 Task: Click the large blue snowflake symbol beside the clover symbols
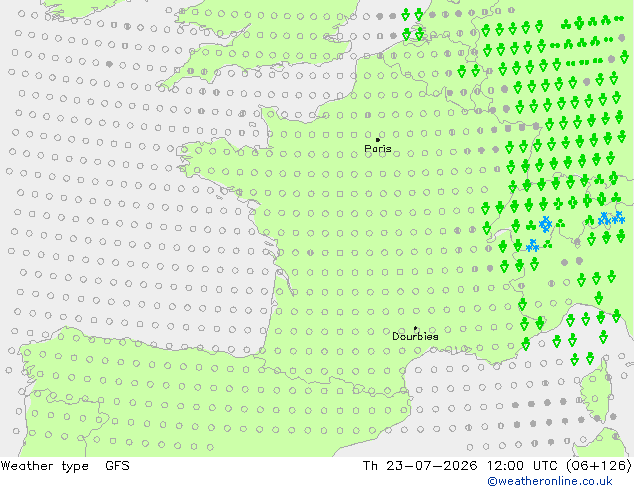[545, 224]
